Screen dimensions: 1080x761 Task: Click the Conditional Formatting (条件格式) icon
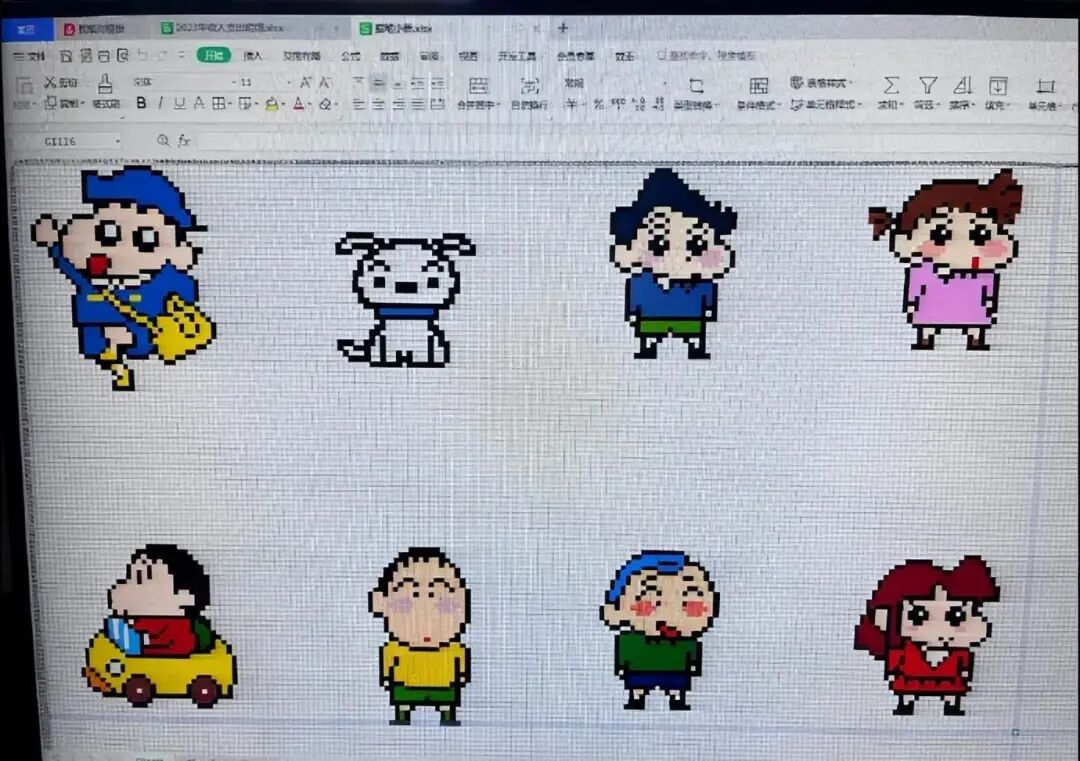[x=758, y=85]
